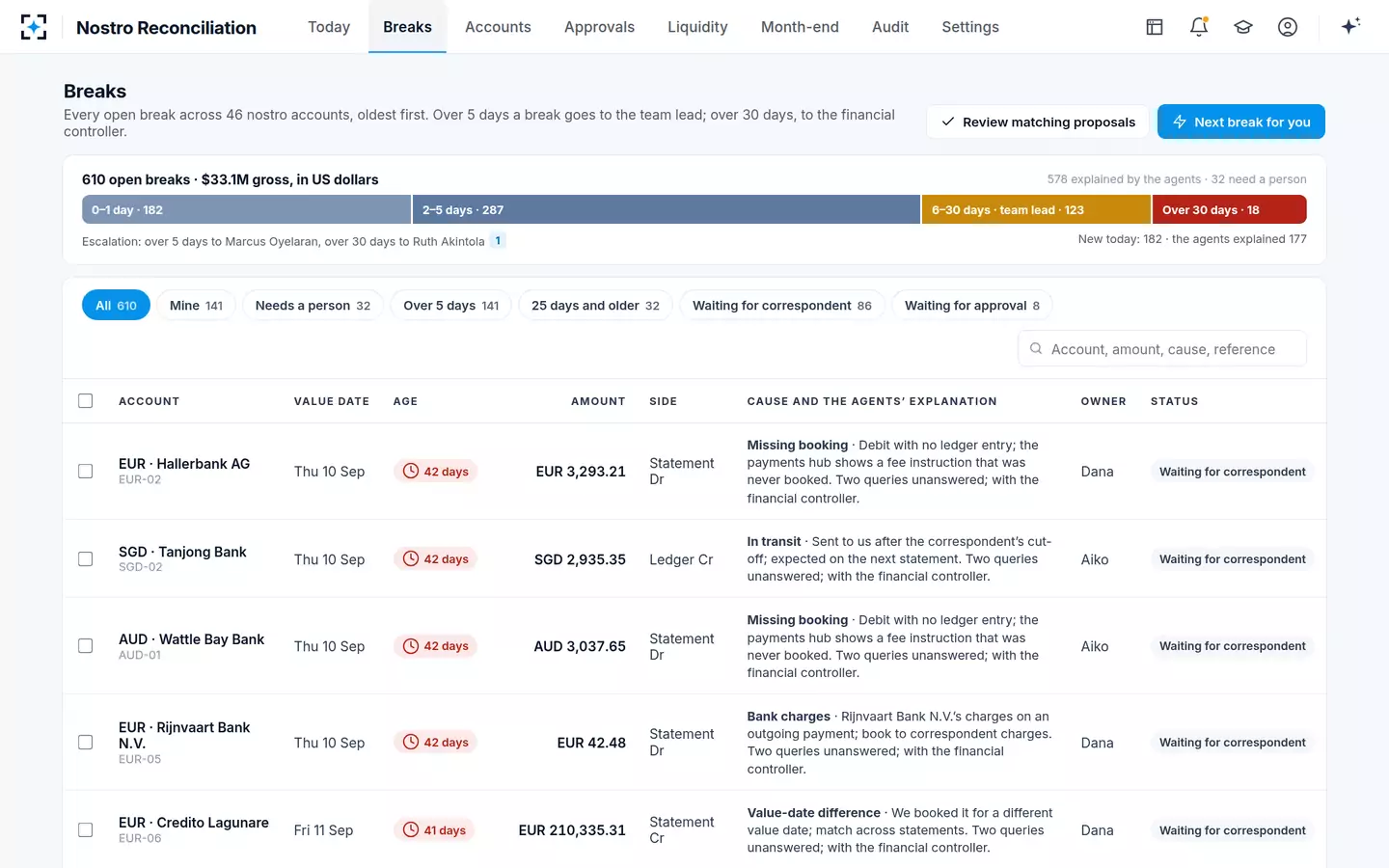Tick the SGD Tanjong Bank row checkbox
Viewport: 1389px width, 868px height.
86,559
